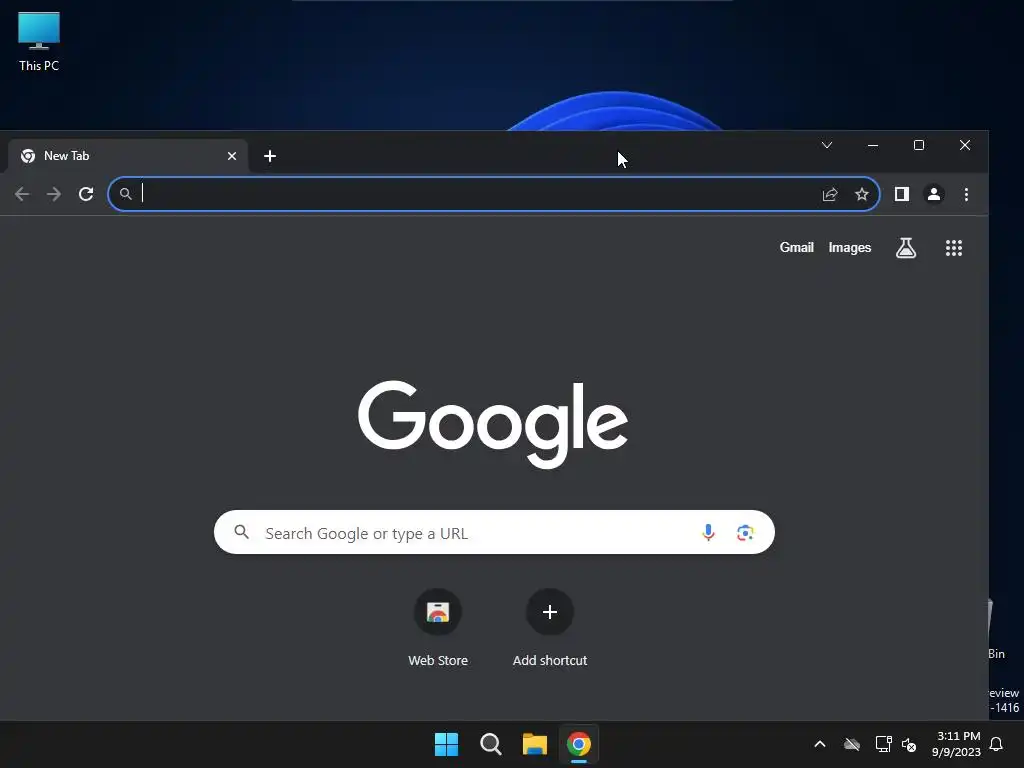
Task: Open the Chrome three-dot menu
Action: pyautogui.click(x=967, y=194)
